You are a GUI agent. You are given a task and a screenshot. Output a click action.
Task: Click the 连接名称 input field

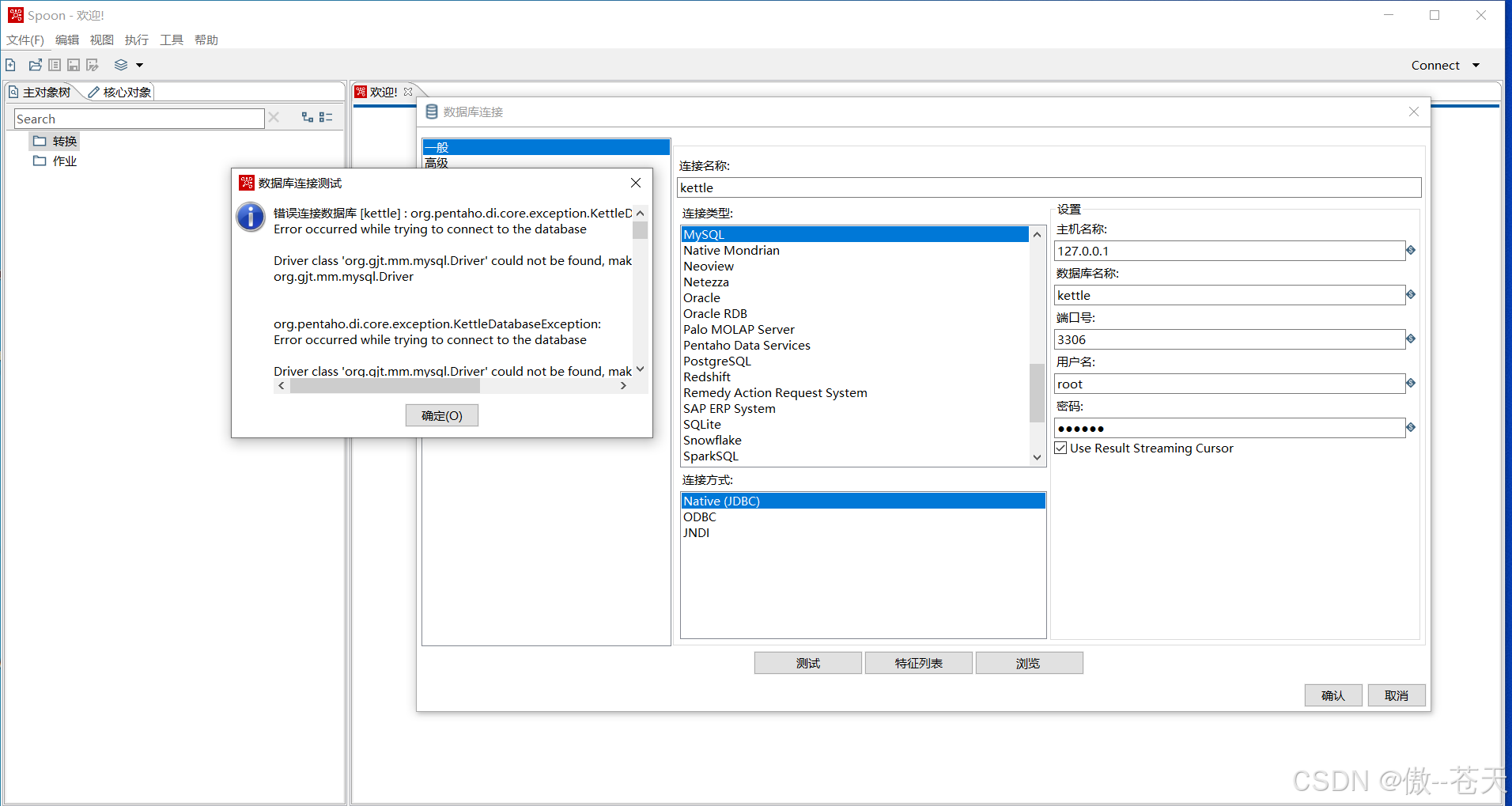(1049, 187)
